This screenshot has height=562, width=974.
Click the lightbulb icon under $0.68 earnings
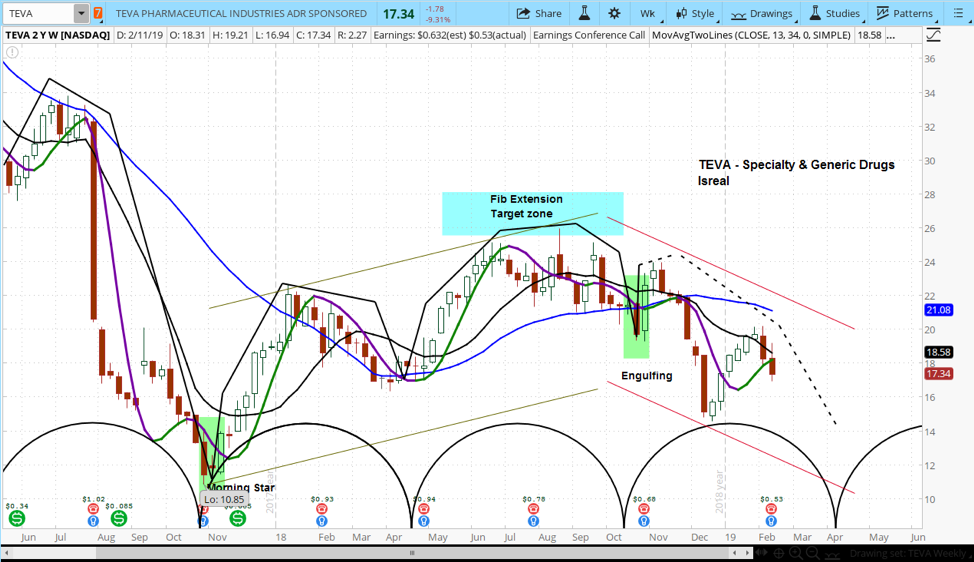[644, 521]
